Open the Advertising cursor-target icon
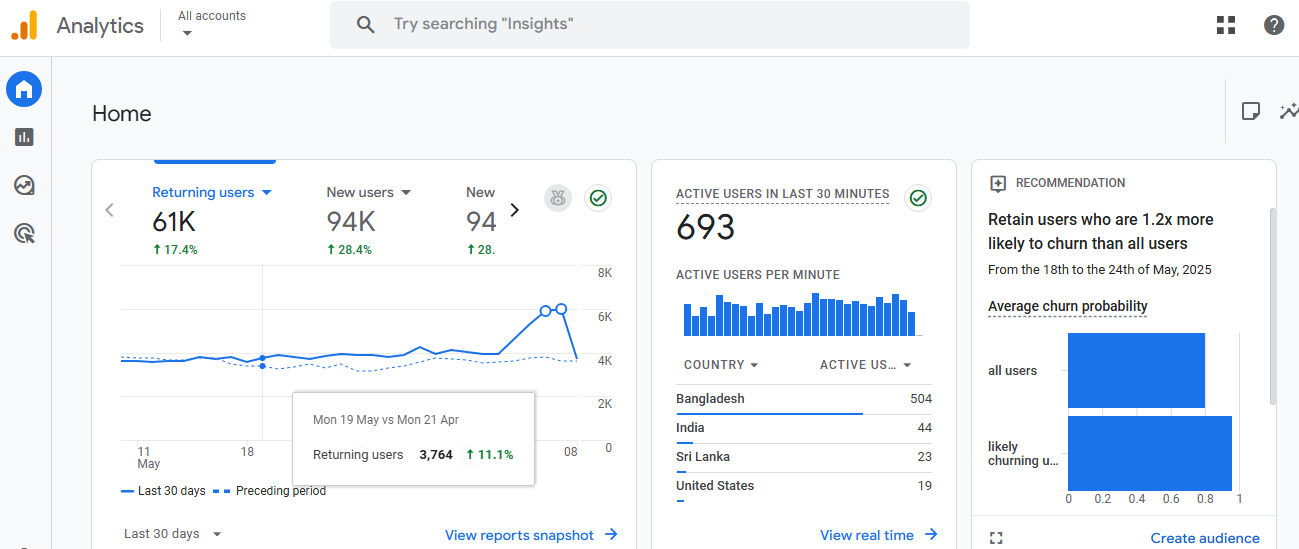 [x=24, y=234]
